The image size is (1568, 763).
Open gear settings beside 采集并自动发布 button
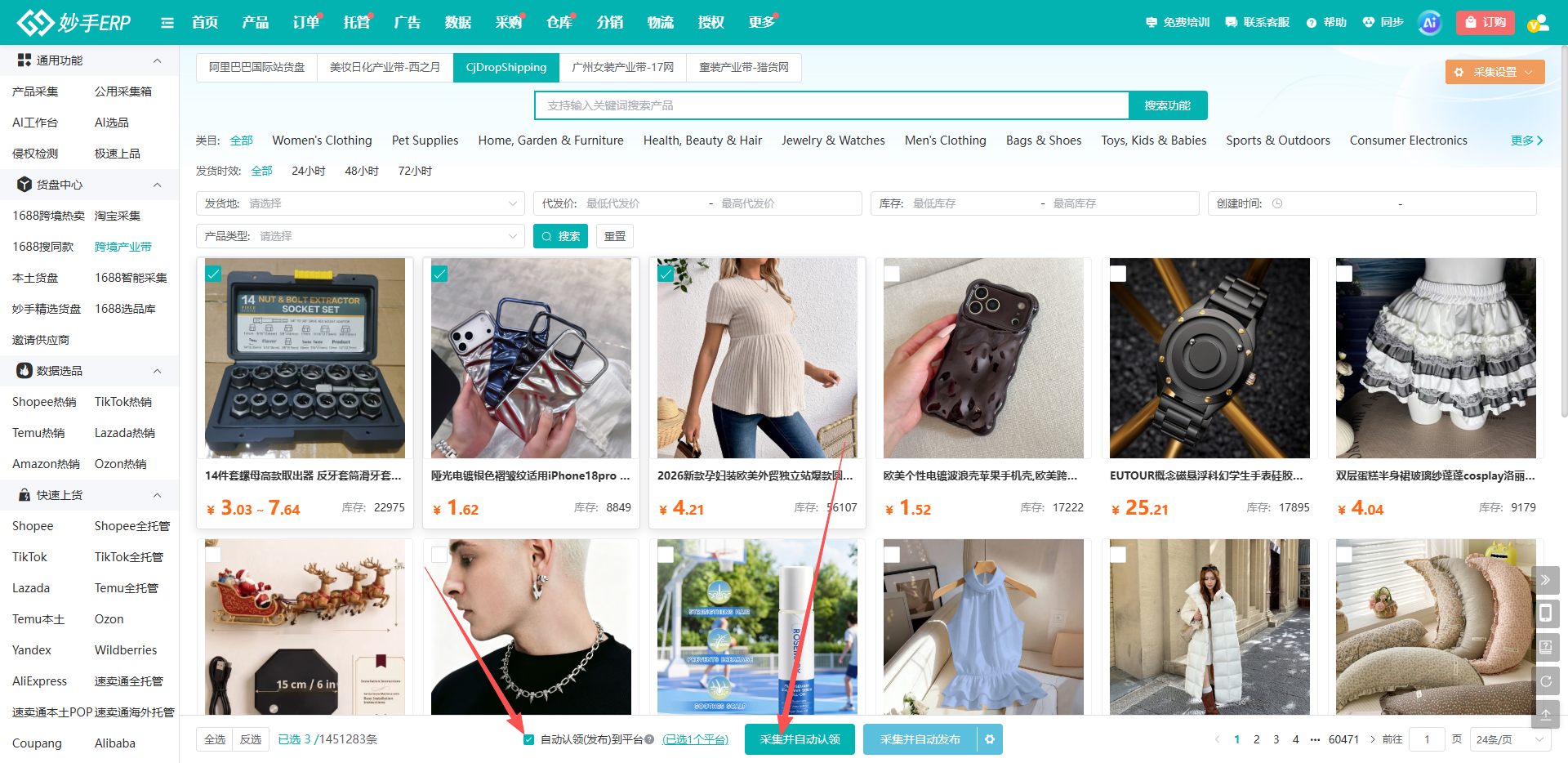coord(990,739)
